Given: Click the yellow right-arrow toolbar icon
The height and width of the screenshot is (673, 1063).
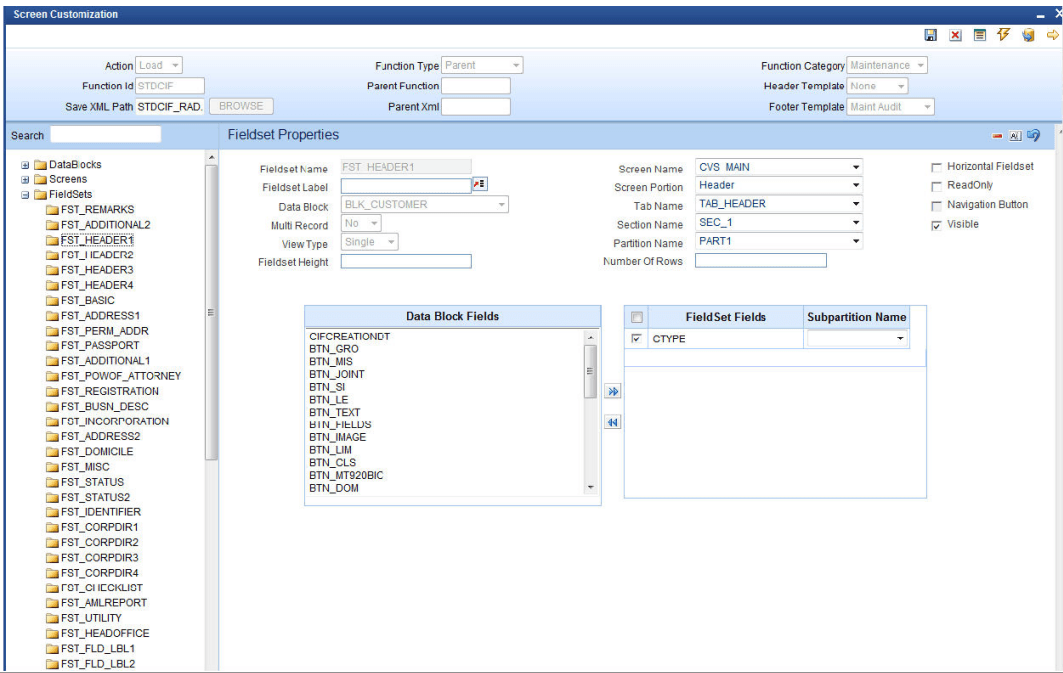Looking at the screenshot, I should pos(1053,35).
